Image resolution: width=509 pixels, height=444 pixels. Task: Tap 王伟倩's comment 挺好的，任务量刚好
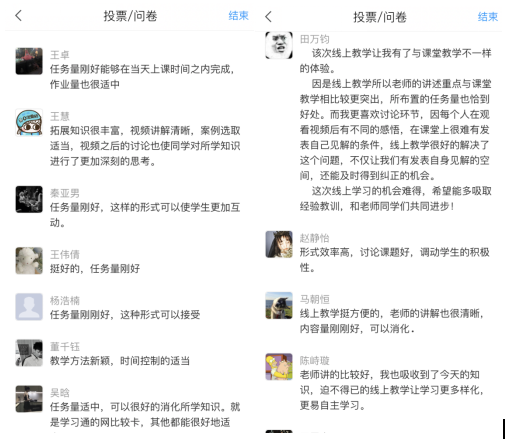pyautogui.click(x=95, y=269)
